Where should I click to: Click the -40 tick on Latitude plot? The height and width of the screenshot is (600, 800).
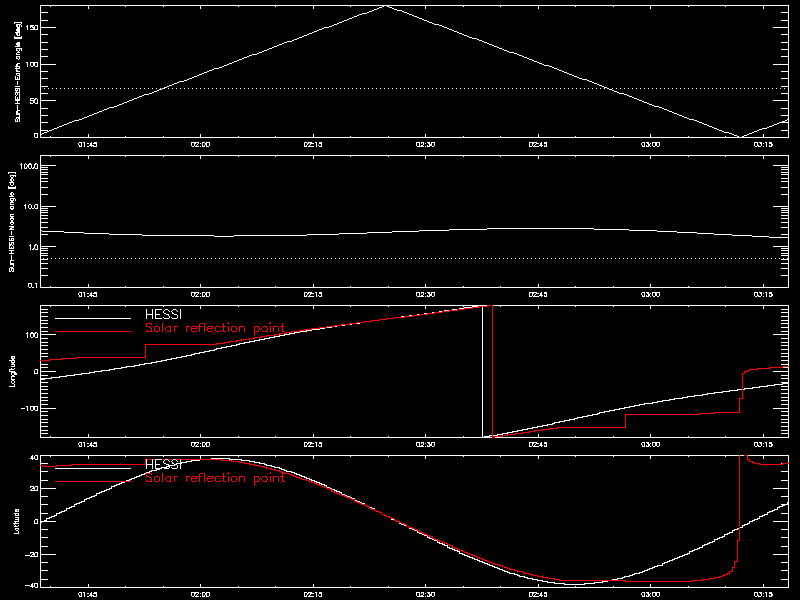(33, 585)
